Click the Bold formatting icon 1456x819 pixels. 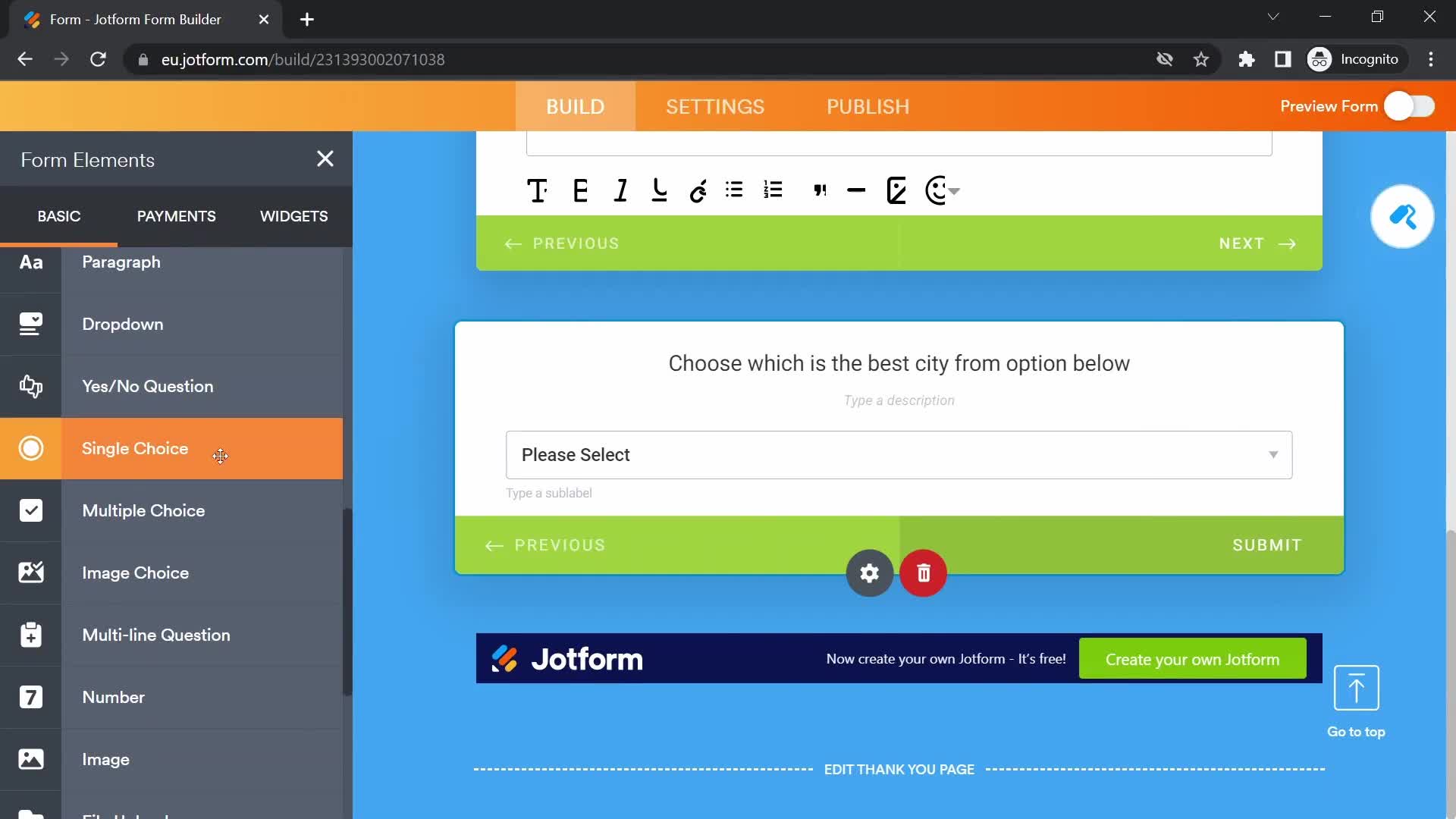[578, 190]
